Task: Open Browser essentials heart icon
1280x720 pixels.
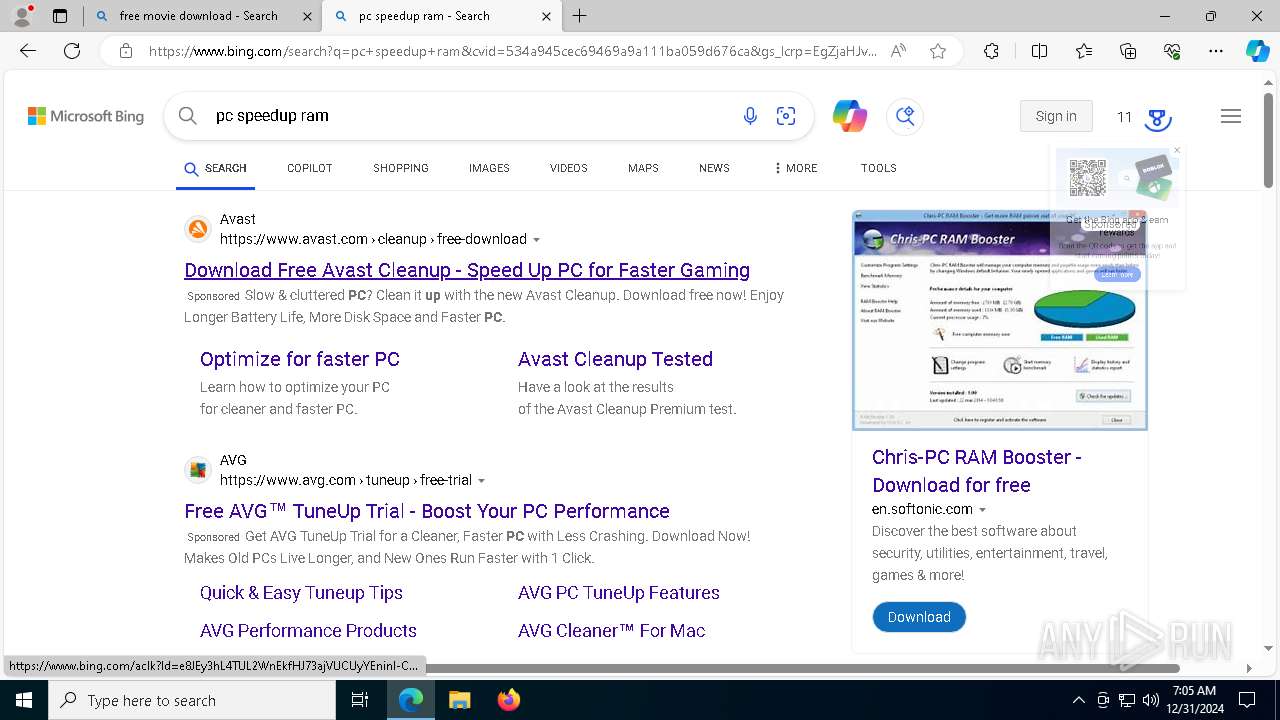Action: pos(1172,51)
